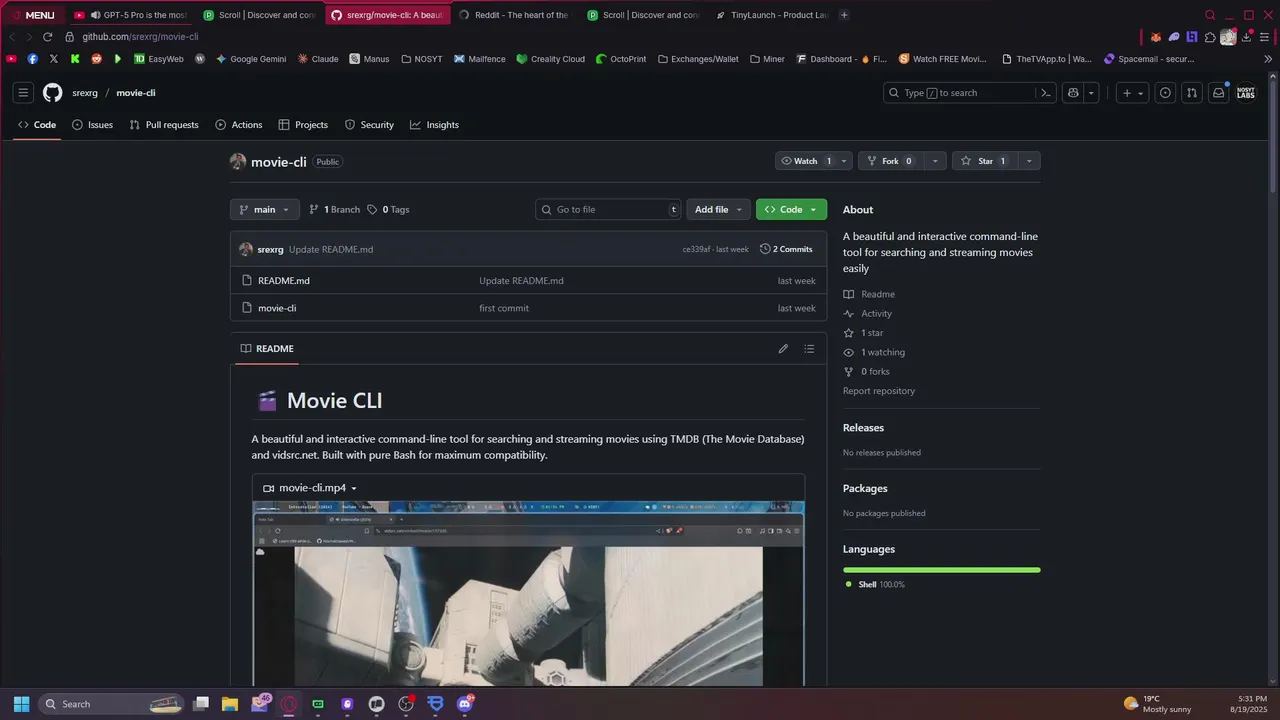Open new browser tab plus

click(x=844, y=15)
